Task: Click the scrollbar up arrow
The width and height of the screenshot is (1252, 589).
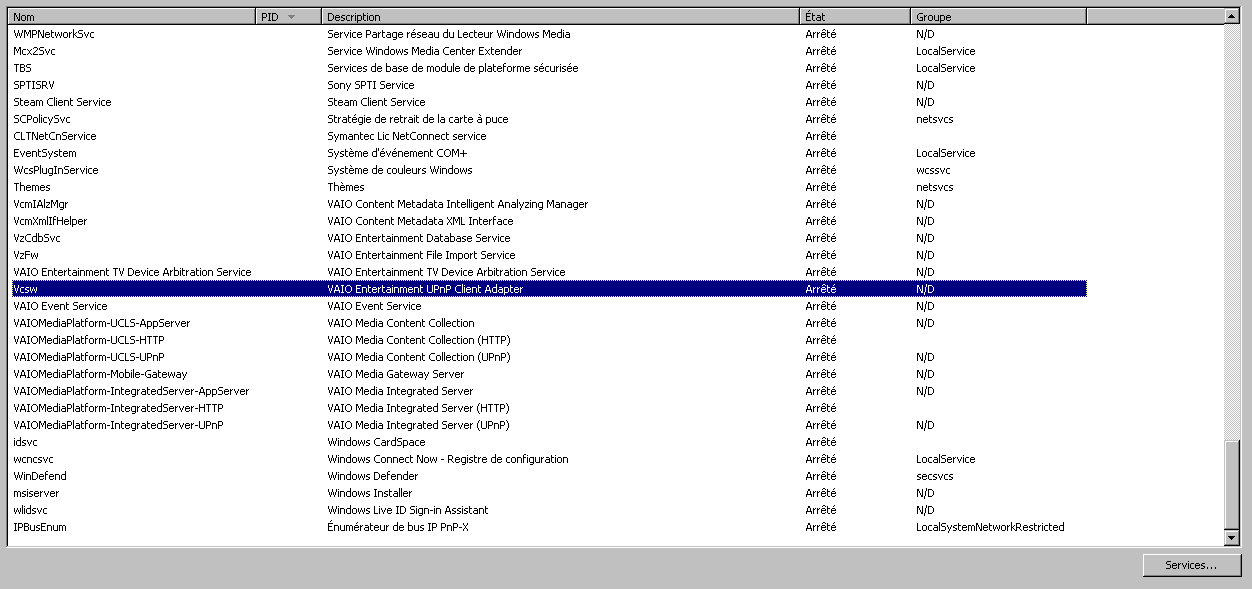Action: click(x=1232, y=16)
